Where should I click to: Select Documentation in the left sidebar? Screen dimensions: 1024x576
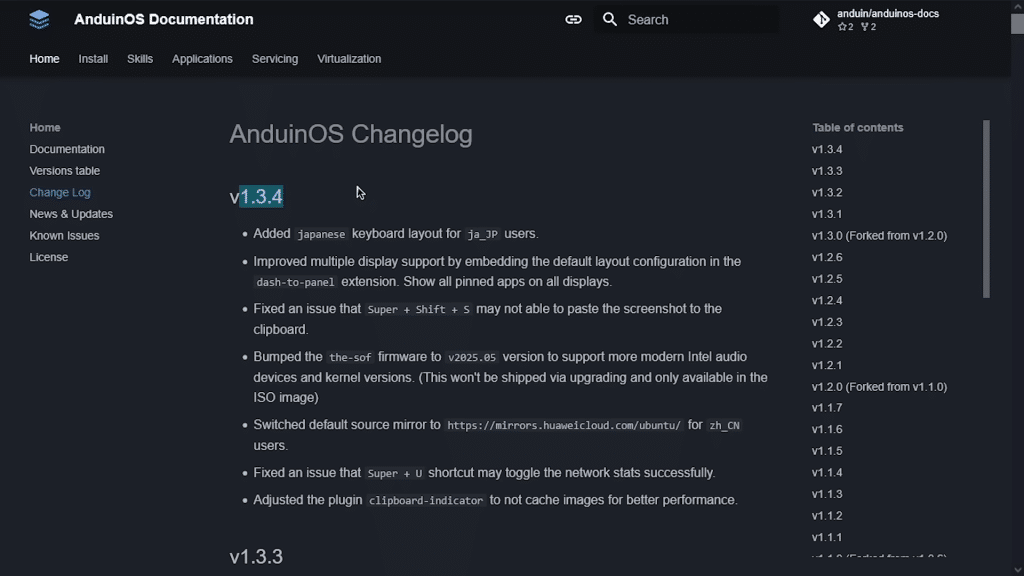[x=67, y=148]
